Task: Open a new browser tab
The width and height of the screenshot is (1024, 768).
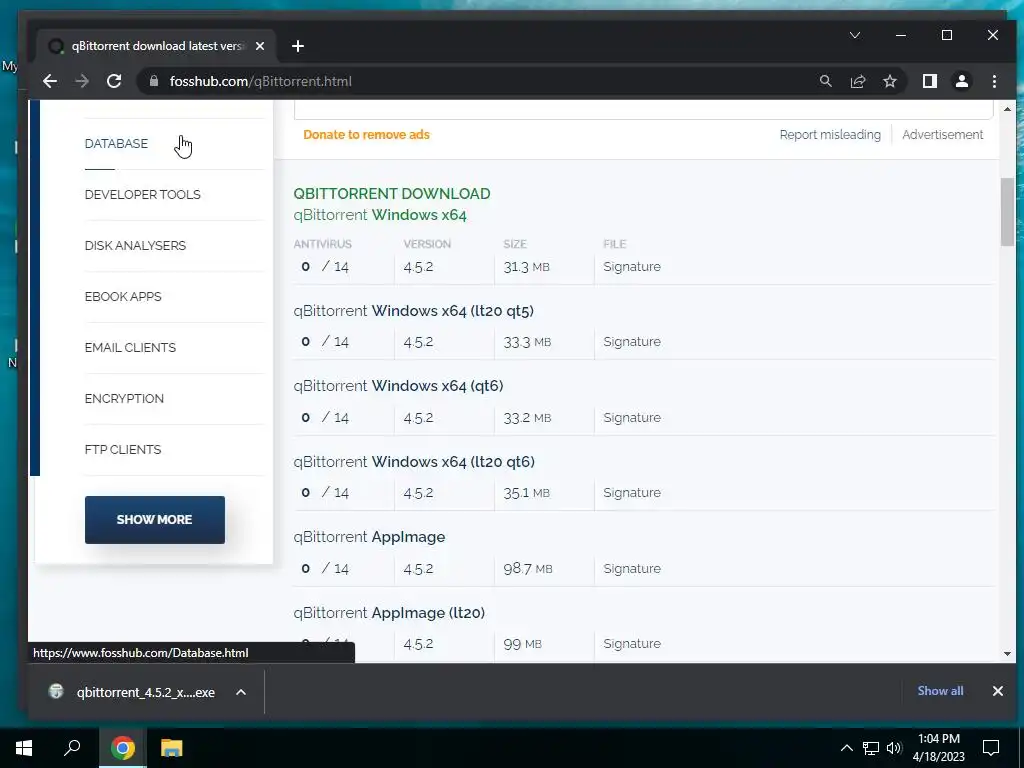Action: coord(298,46)
